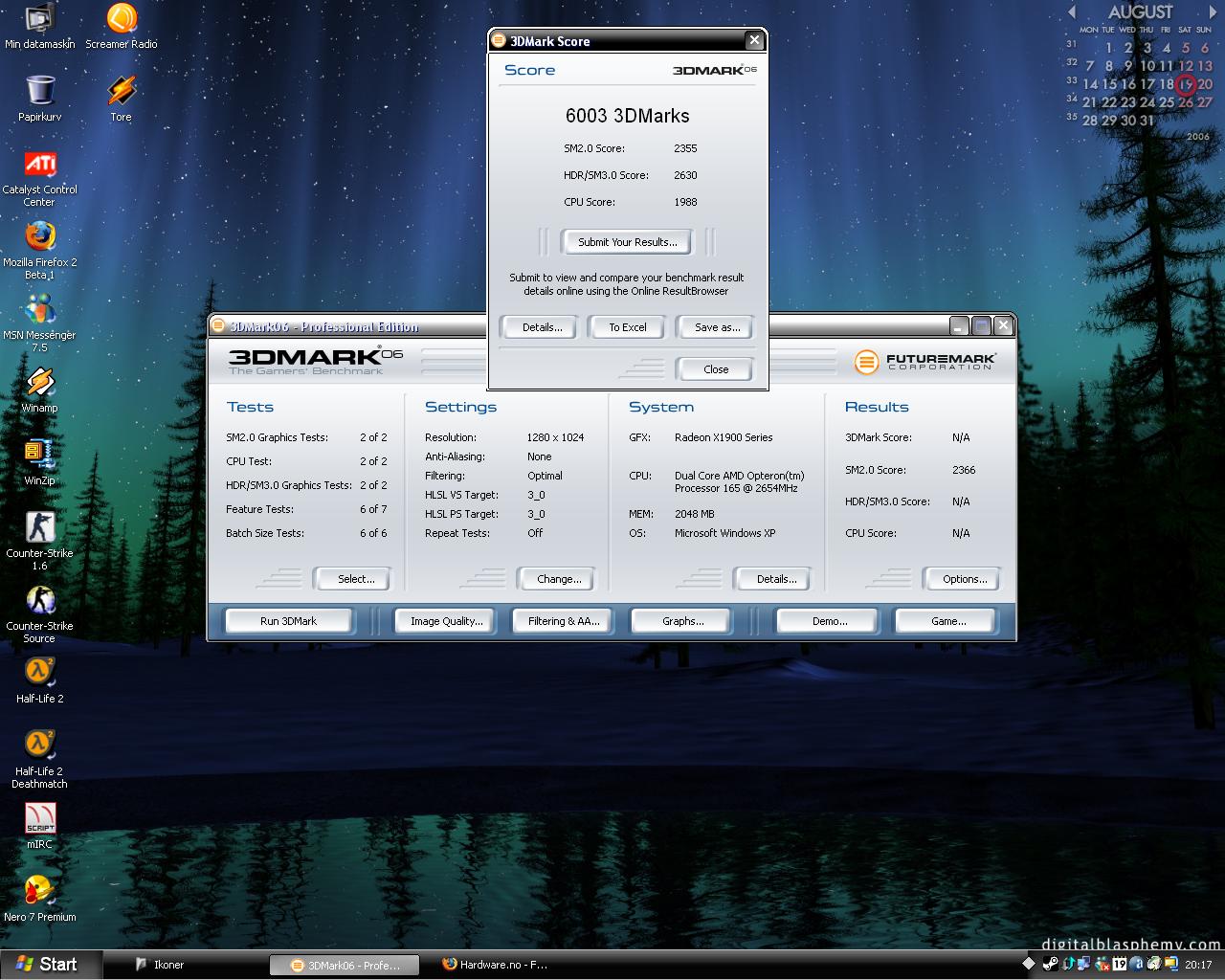
Task: Switch to 3DMark06 taskbar item
Action: pos(345,965)
